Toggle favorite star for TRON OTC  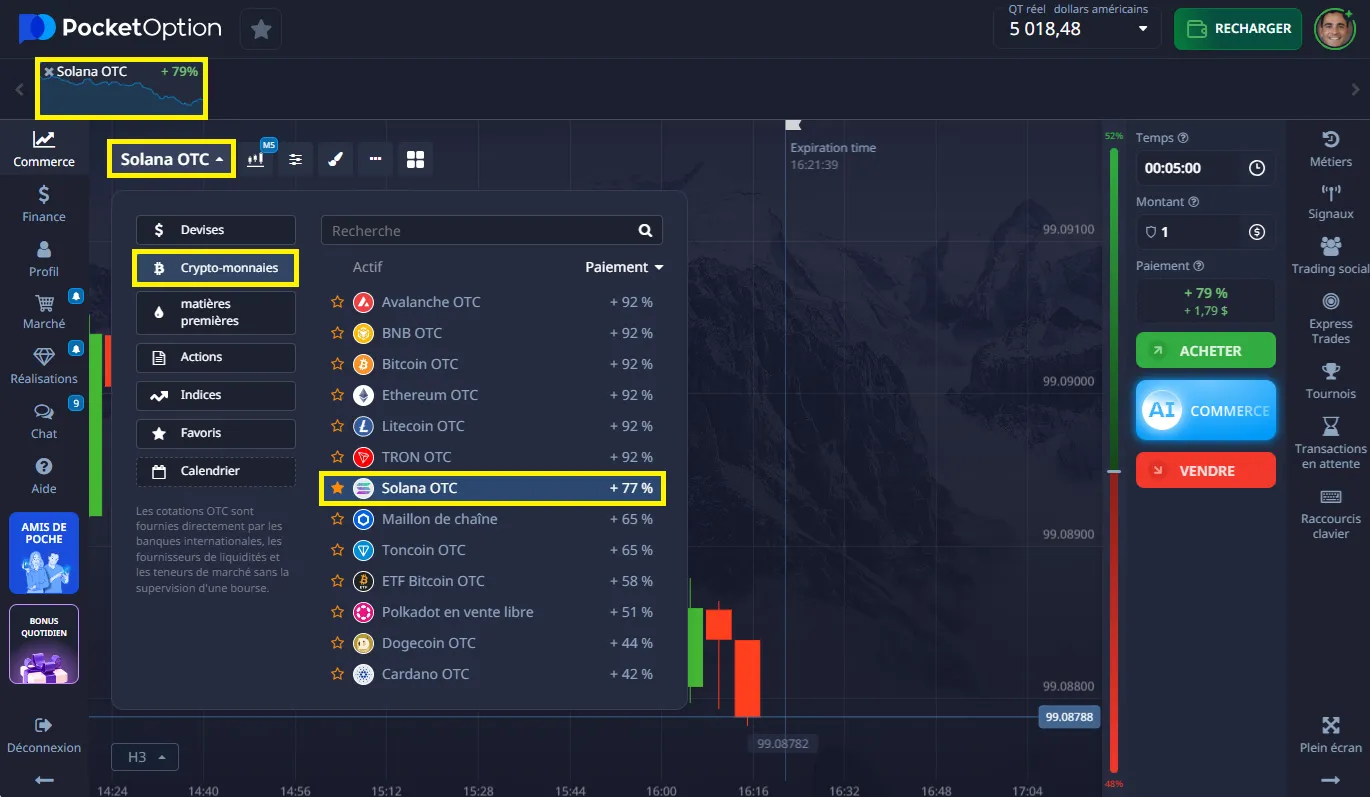click(x=338, y=457)
